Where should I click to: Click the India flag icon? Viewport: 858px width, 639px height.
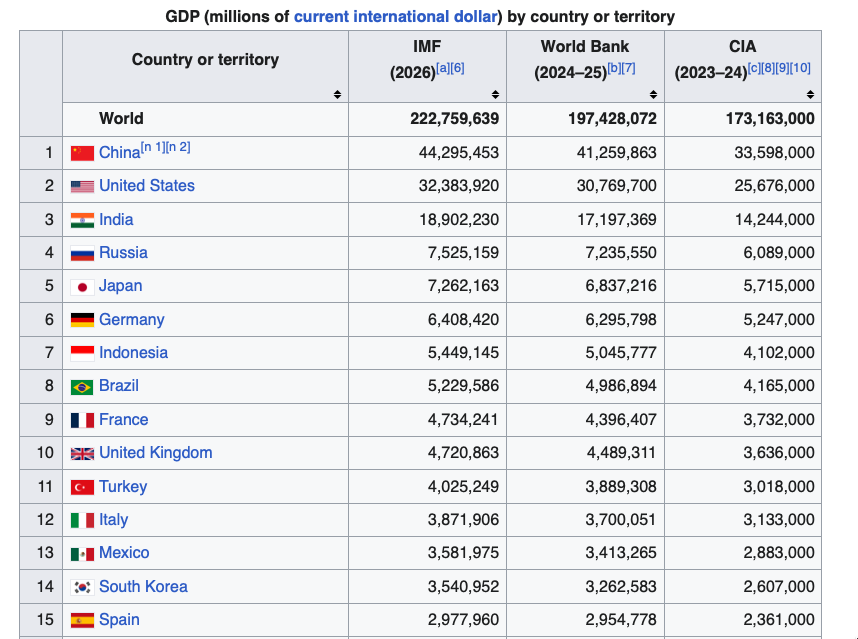(82, 220)
